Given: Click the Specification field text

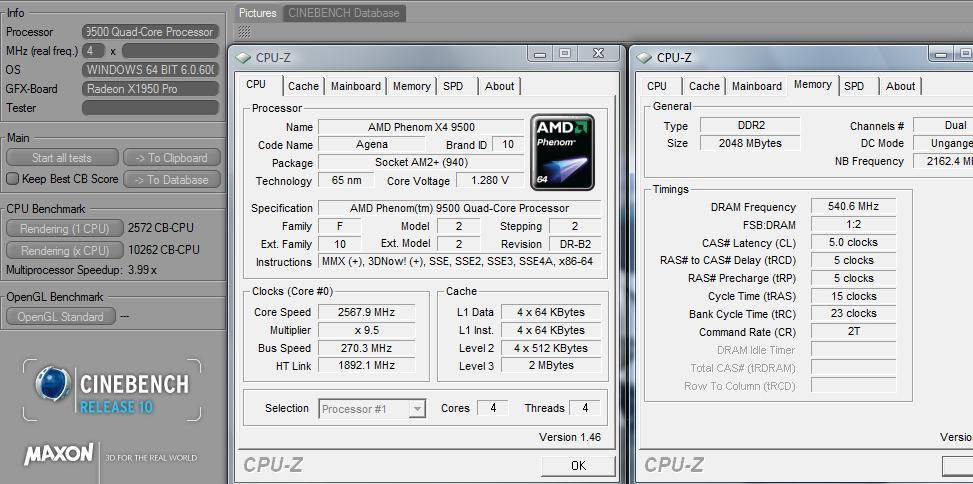Looking at the screenshot, I should coord(459,208).
